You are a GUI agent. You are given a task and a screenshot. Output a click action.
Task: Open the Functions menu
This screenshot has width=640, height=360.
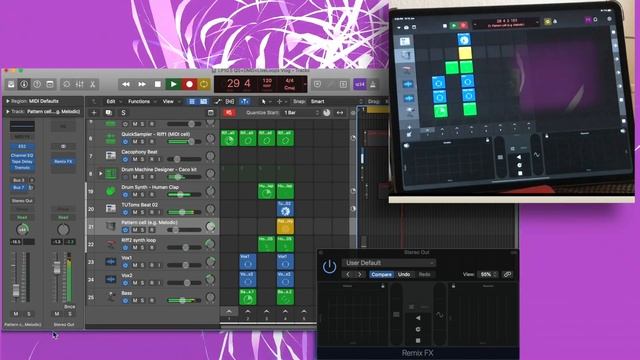pos(139,102)
